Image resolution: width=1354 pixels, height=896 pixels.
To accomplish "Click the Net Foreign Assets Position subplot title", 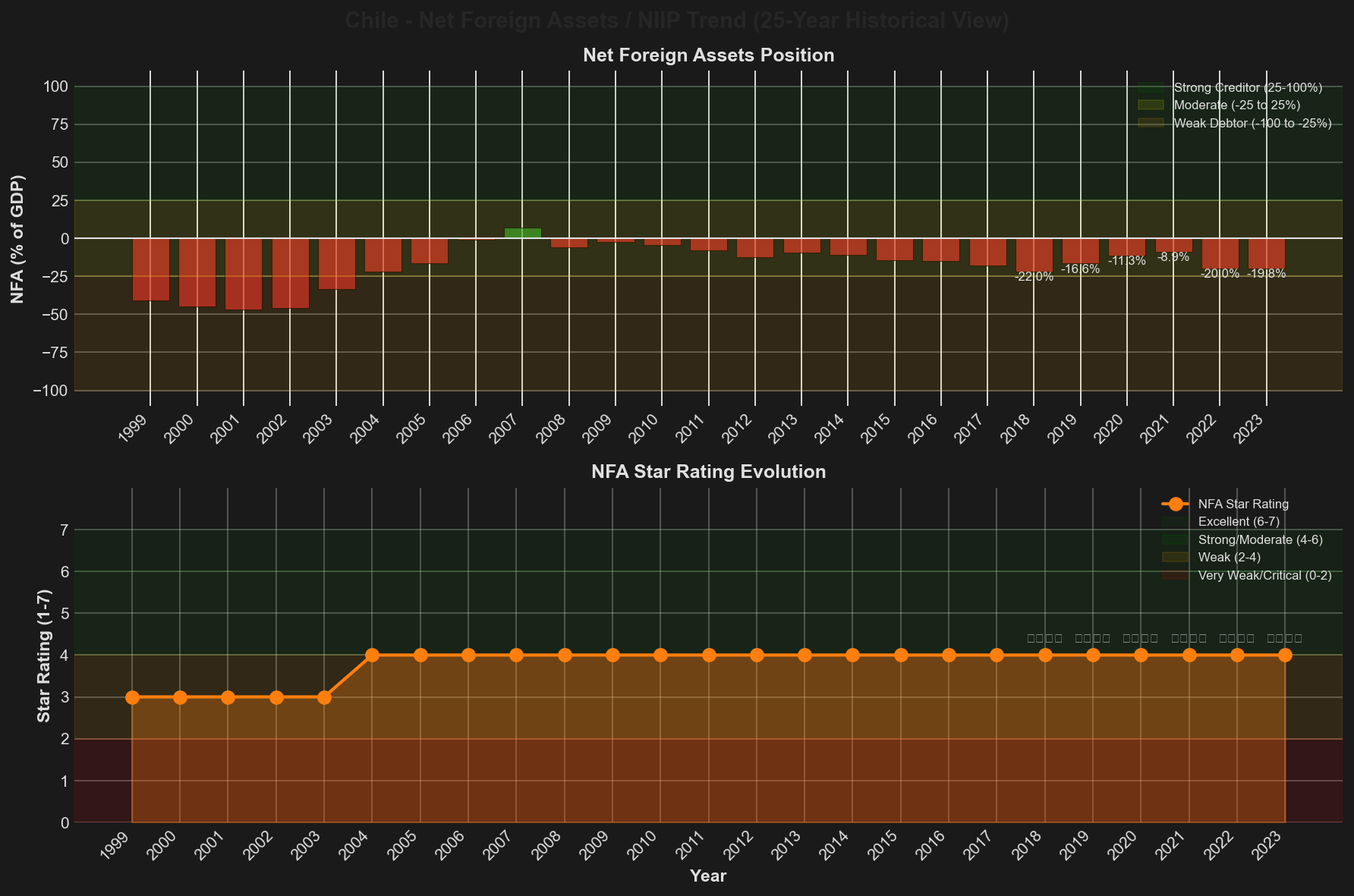I will pyautogui.click(x=708, y=55).
